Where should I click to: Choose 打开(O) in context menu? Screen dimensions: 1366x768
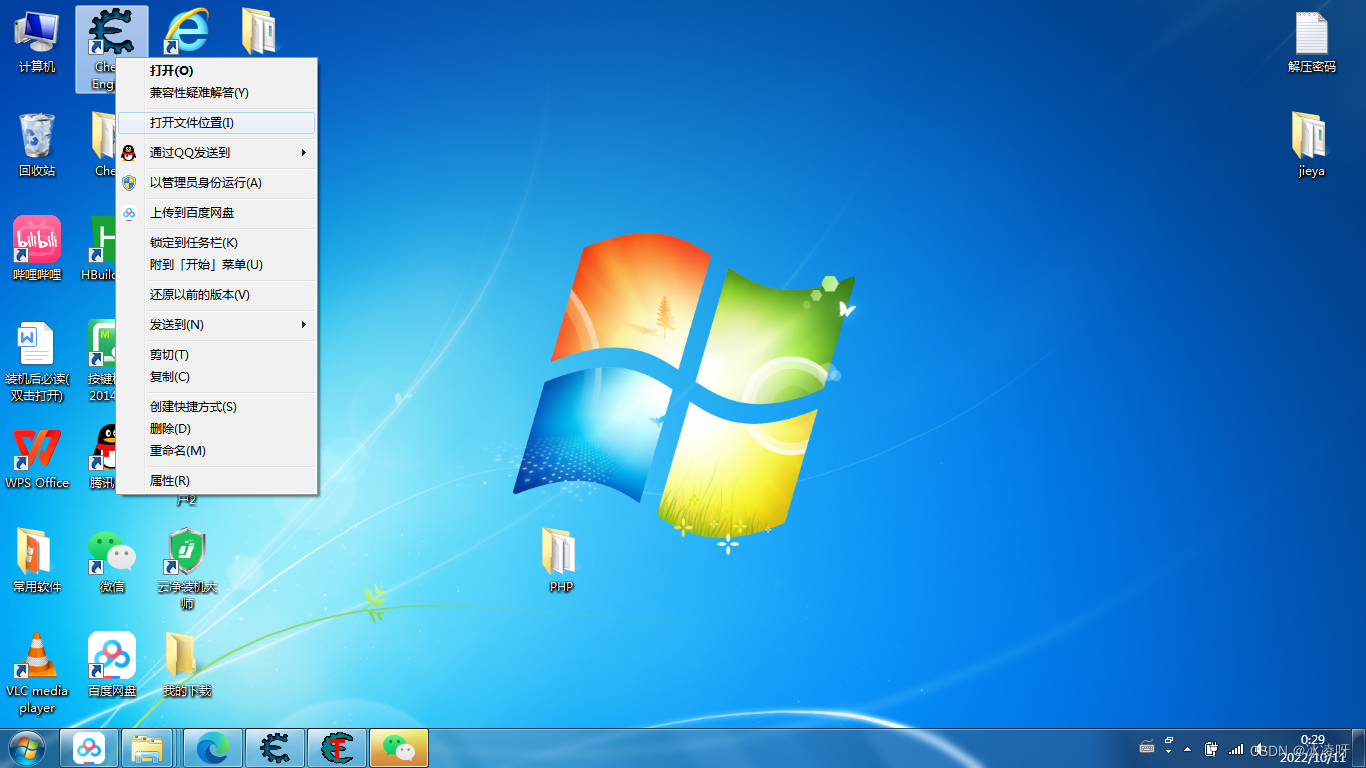pyautogui.click(x=217, y=71)
